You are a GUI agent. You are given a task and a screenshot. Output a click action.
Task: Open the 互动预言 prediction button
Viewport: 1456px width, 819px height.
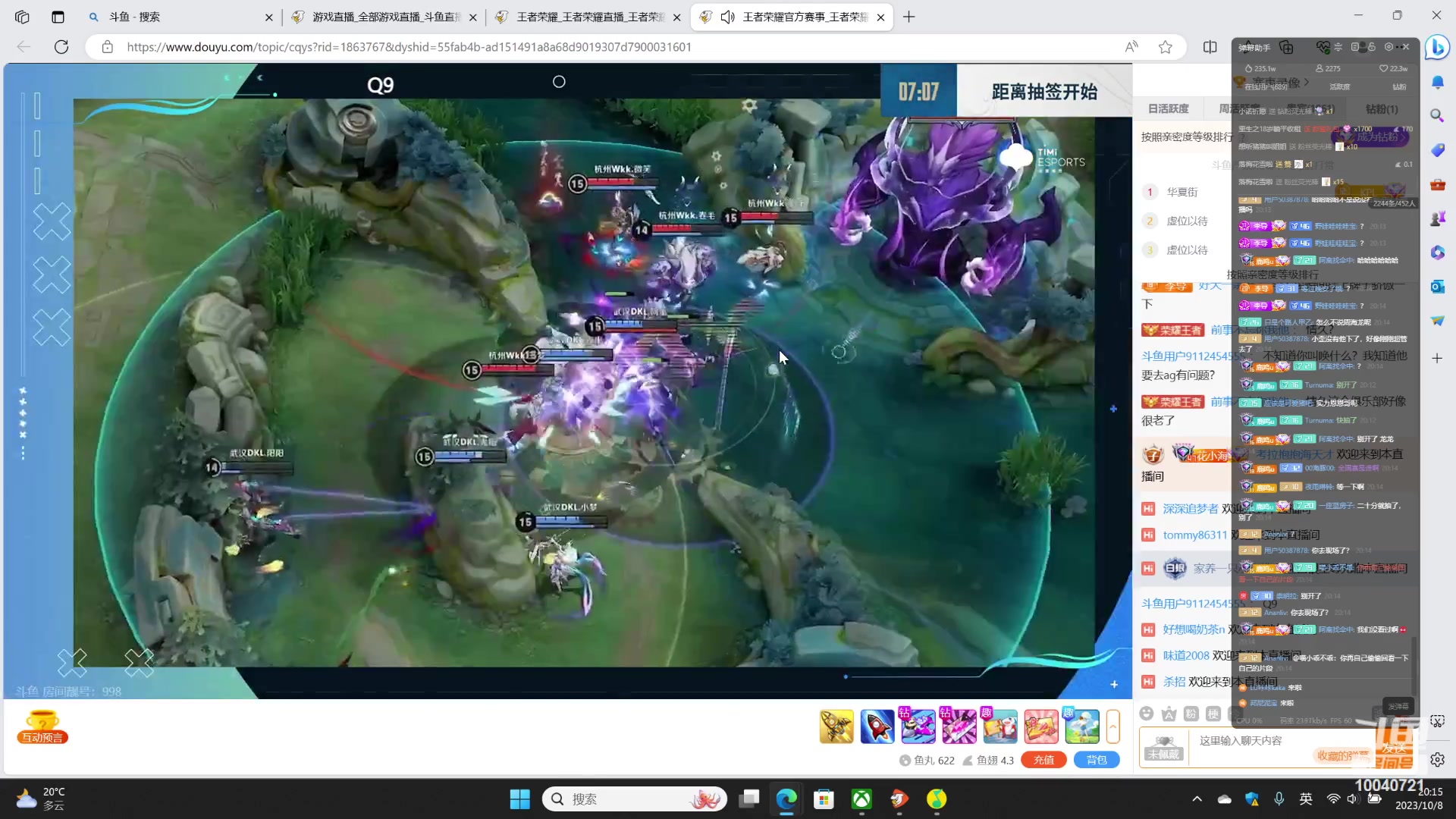click(42, 726)
